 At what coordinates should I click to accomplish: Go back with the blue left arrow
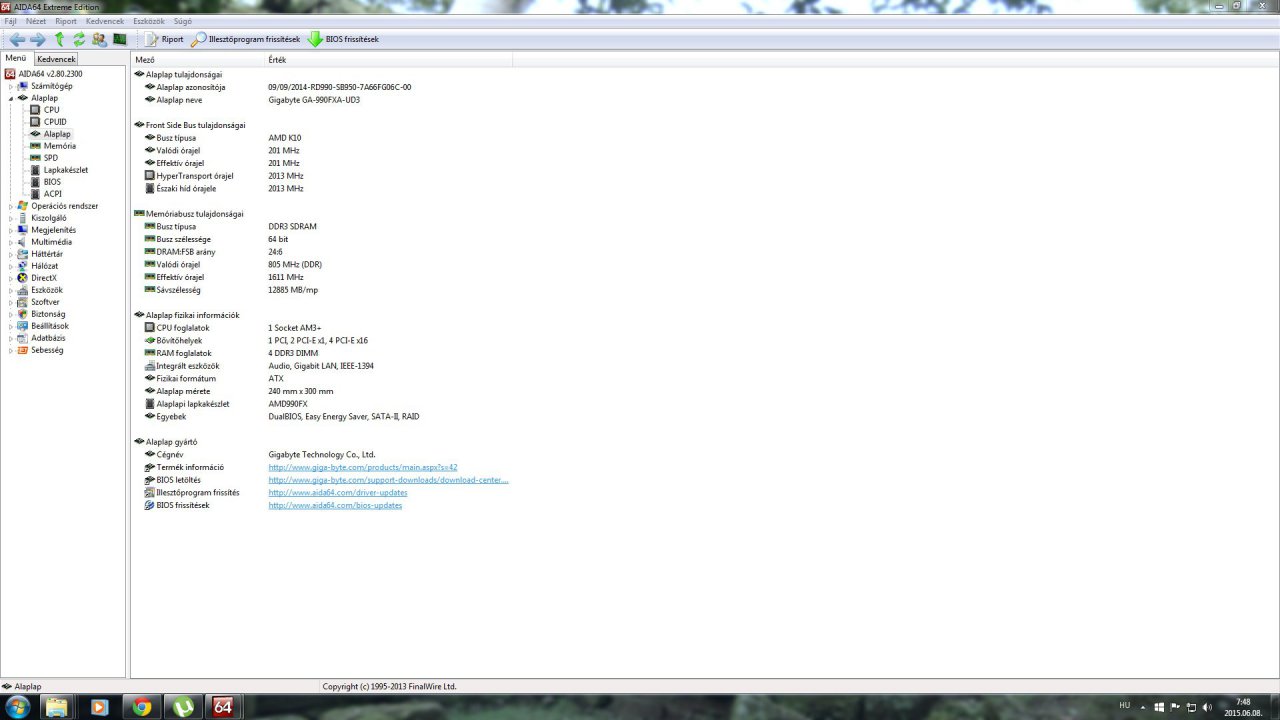[17, 39]
